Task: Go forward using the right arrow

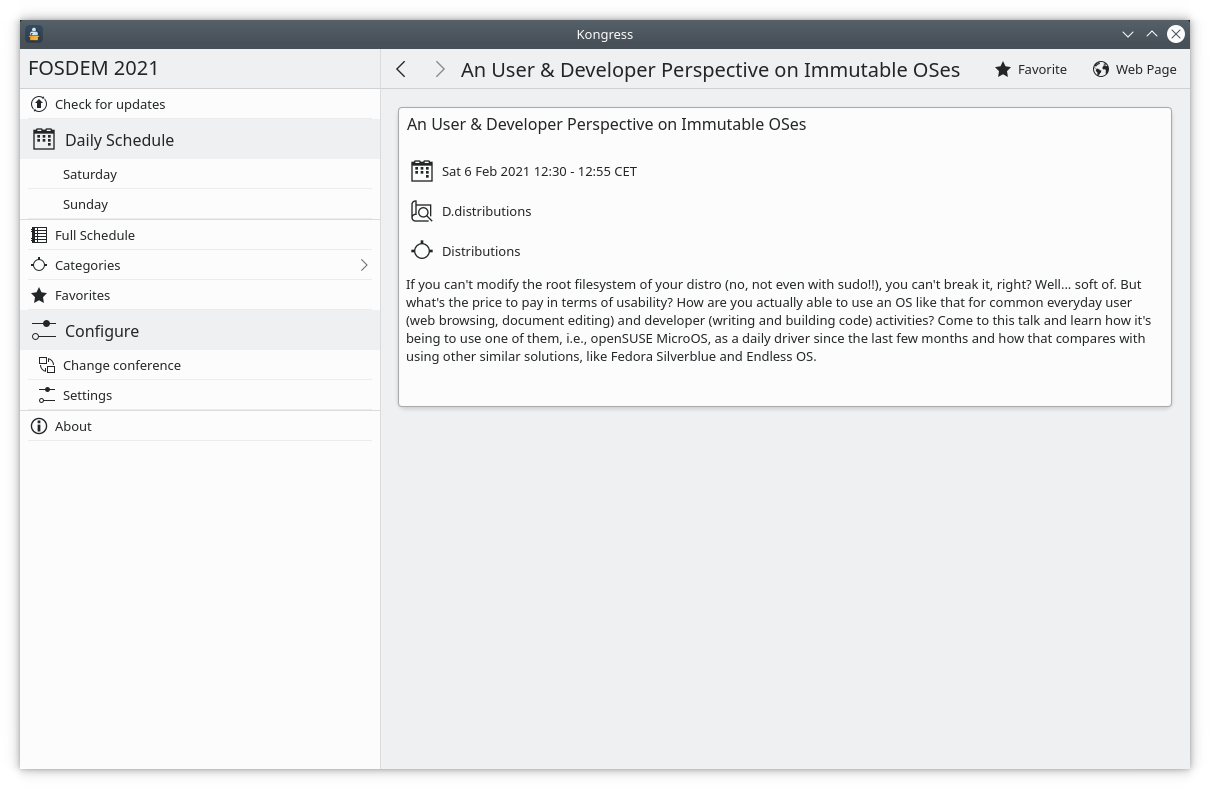Action: [x=439, y=69]
